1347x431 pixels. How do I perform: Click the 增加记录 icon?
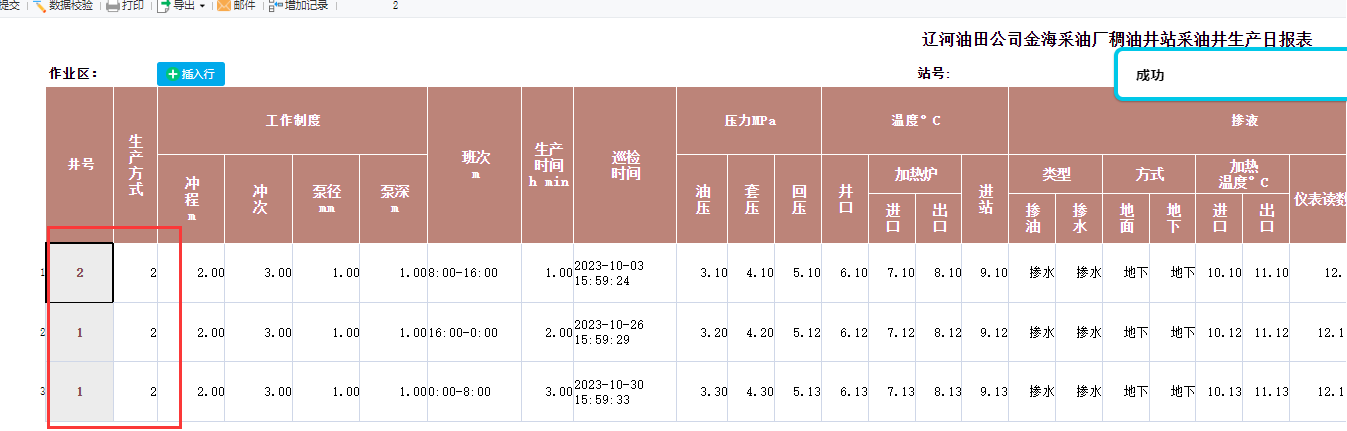tap(275, 6)
